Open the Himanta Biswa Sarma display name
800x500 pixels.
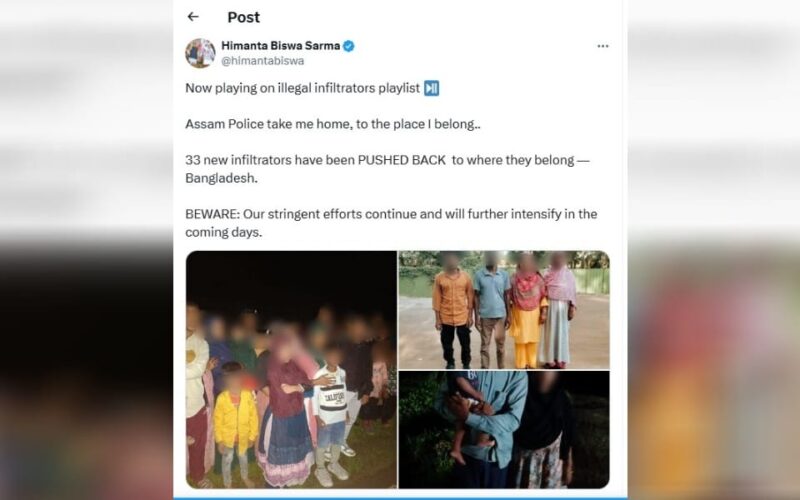[x=286, y=46]
